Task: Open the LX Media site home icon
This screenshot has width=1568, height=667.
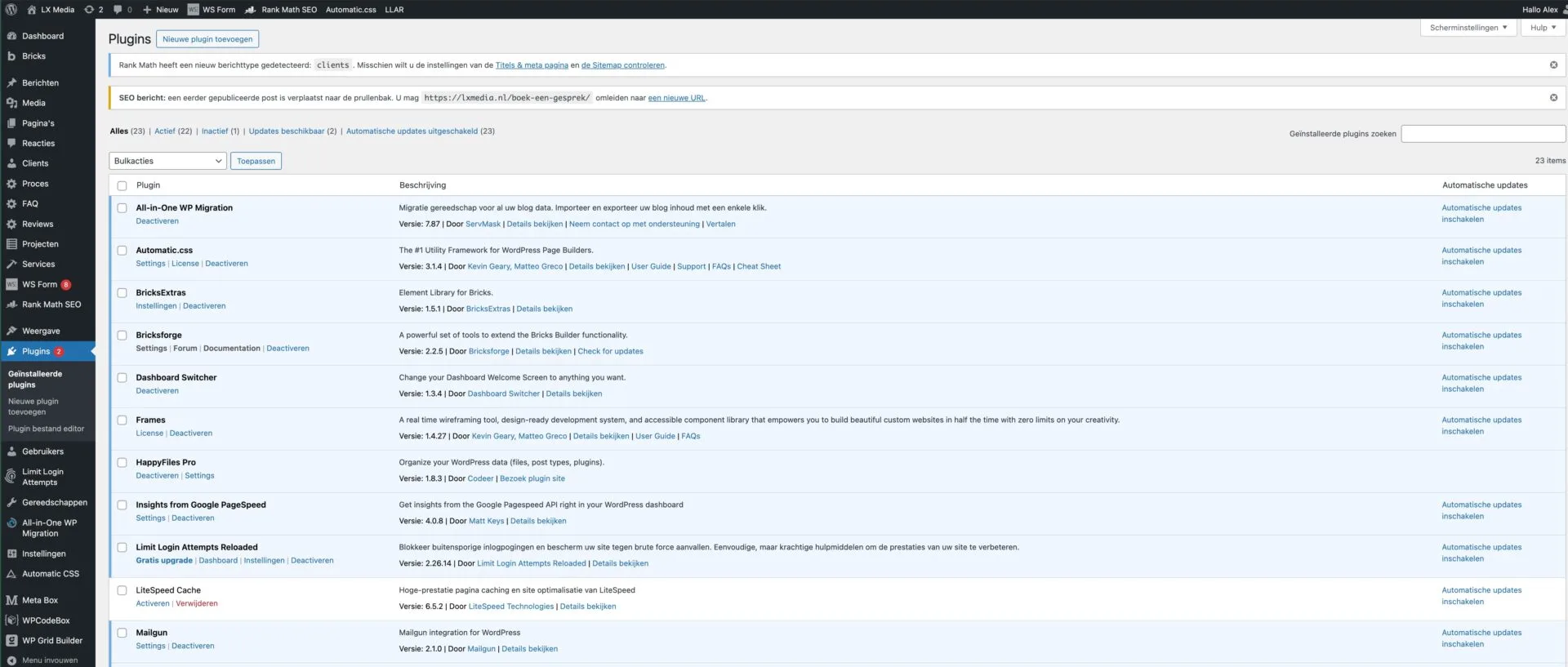Action: coord(32,10)
